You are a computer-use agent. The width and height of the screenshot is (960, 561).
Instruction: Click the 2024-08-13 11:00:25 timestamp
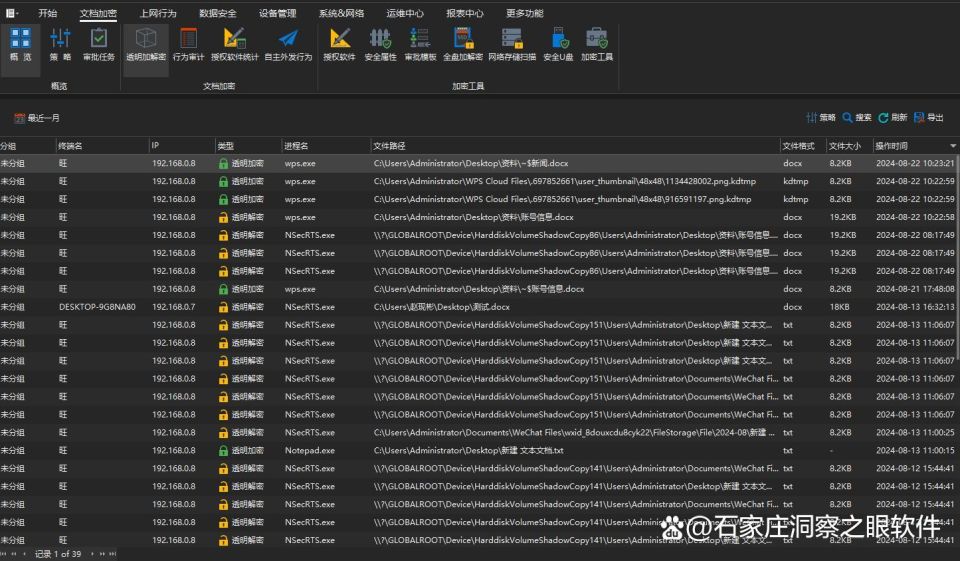[915, 432]
